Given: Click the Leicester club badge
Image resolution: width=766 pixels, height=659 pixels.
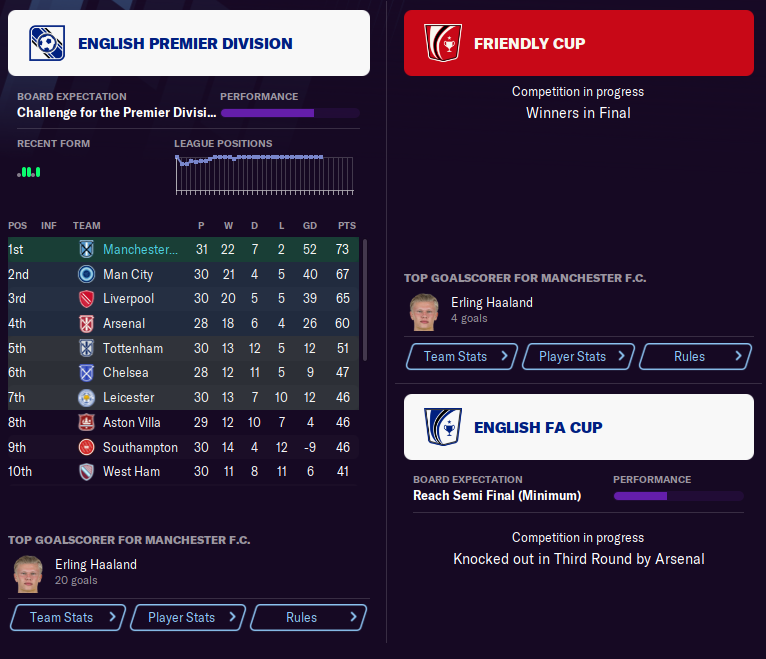Looking at the screenshot, I should [87, 398].
